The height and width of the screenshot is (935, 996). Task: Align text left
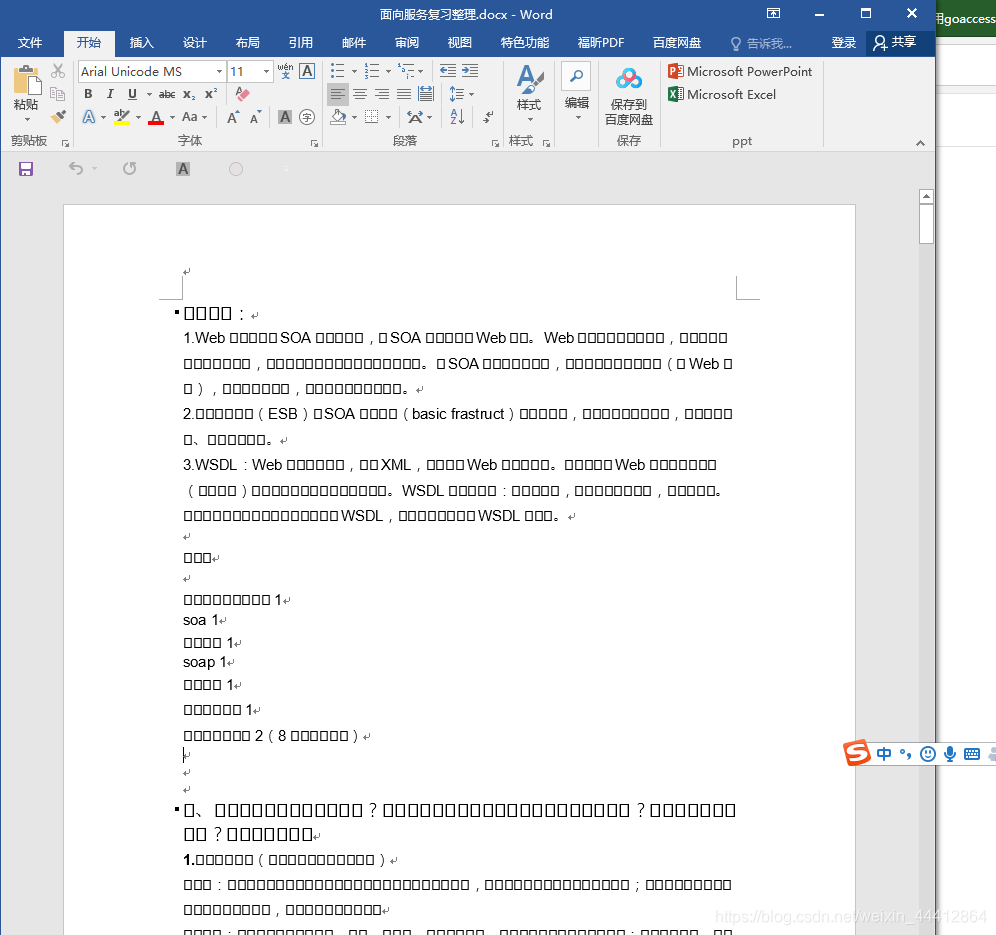[337, 94]
